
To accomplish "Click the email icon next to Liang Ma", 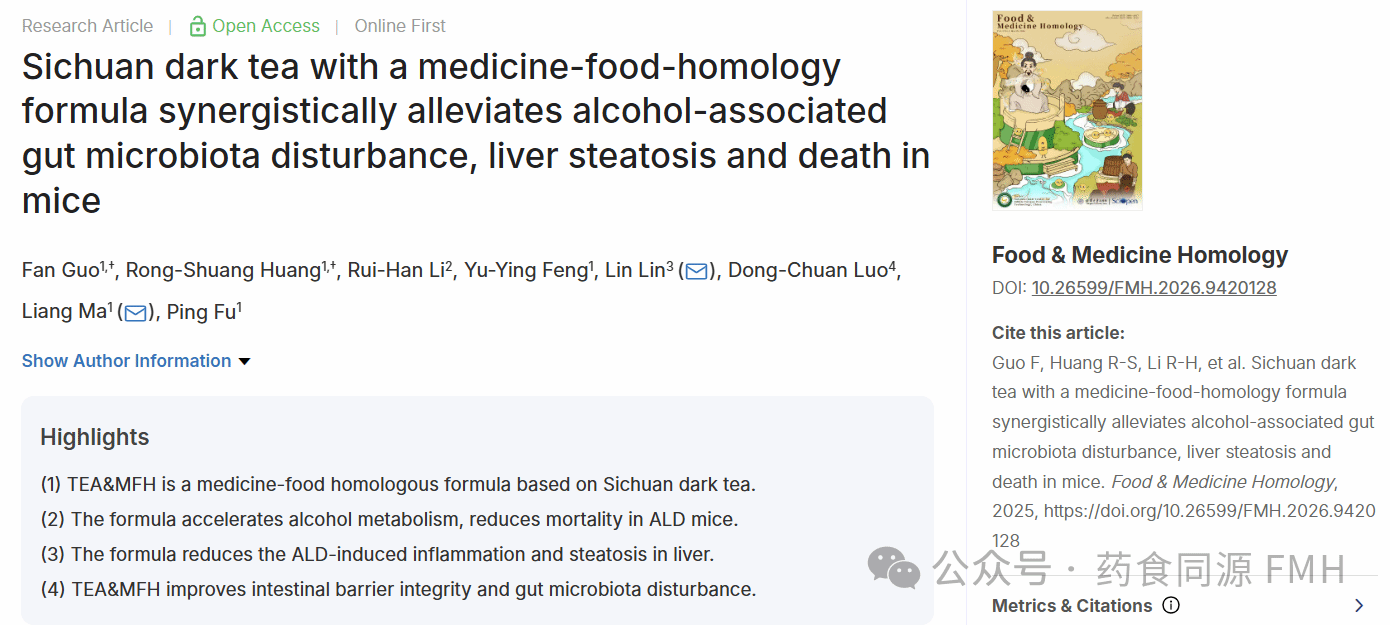I will point(135,313).
